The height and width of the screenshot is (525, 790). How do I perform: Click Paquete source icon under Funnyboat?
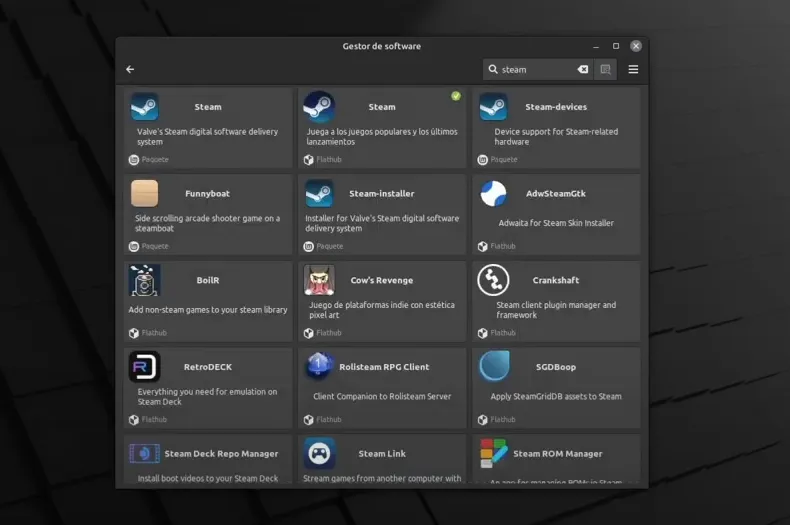coord(134,246)
